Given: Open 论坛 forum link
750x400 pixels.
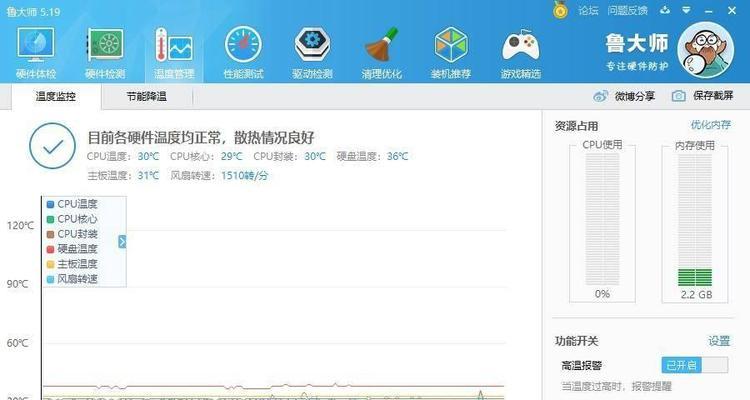Looking at the screenshot, I should click(588, 10).
